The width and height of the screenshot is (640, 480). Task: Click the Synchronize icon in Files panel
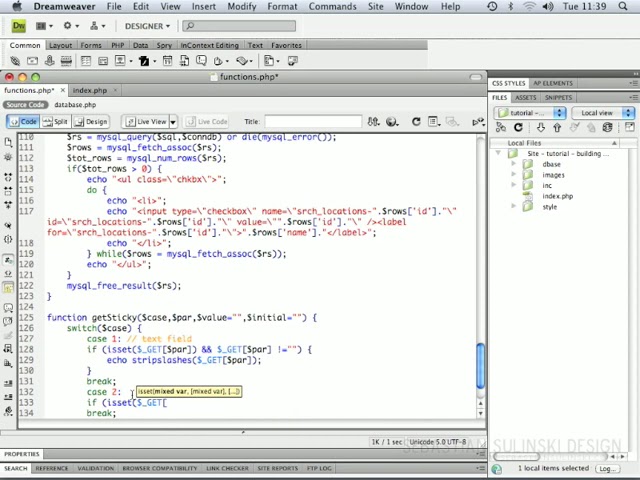[x=607, y=128]
